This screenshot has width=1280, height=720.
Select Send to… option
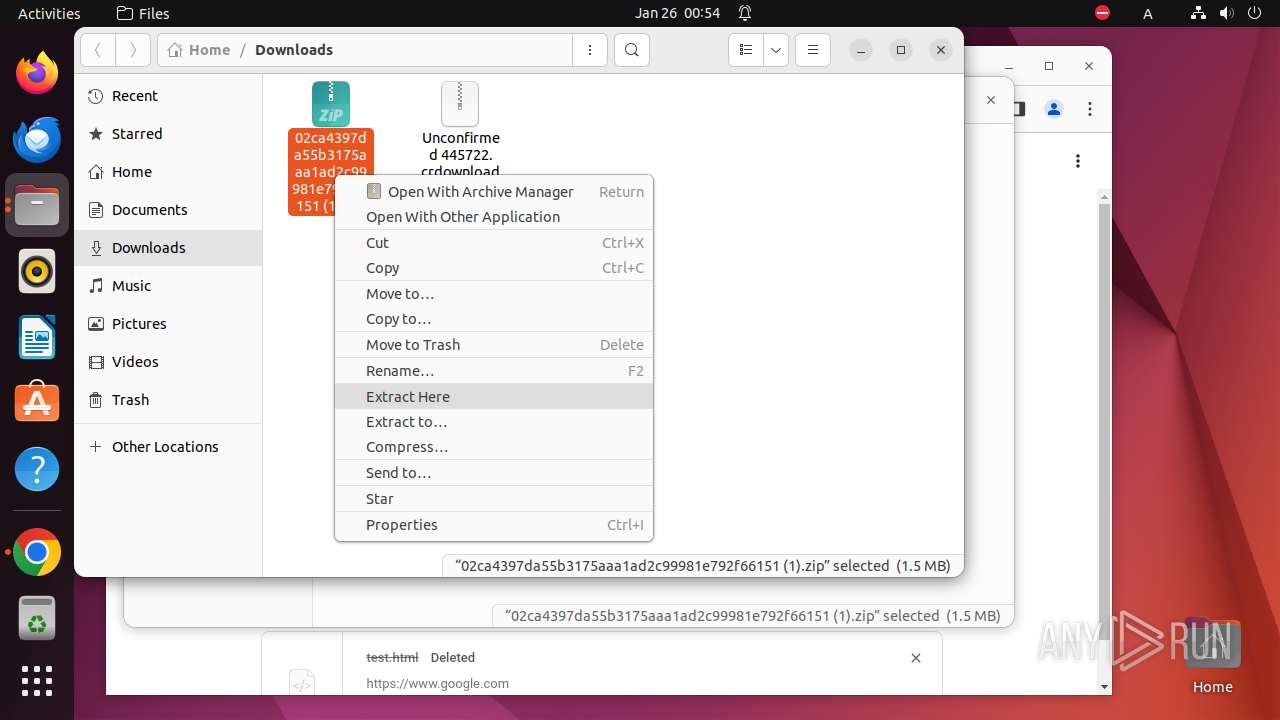tap(494, 473)
